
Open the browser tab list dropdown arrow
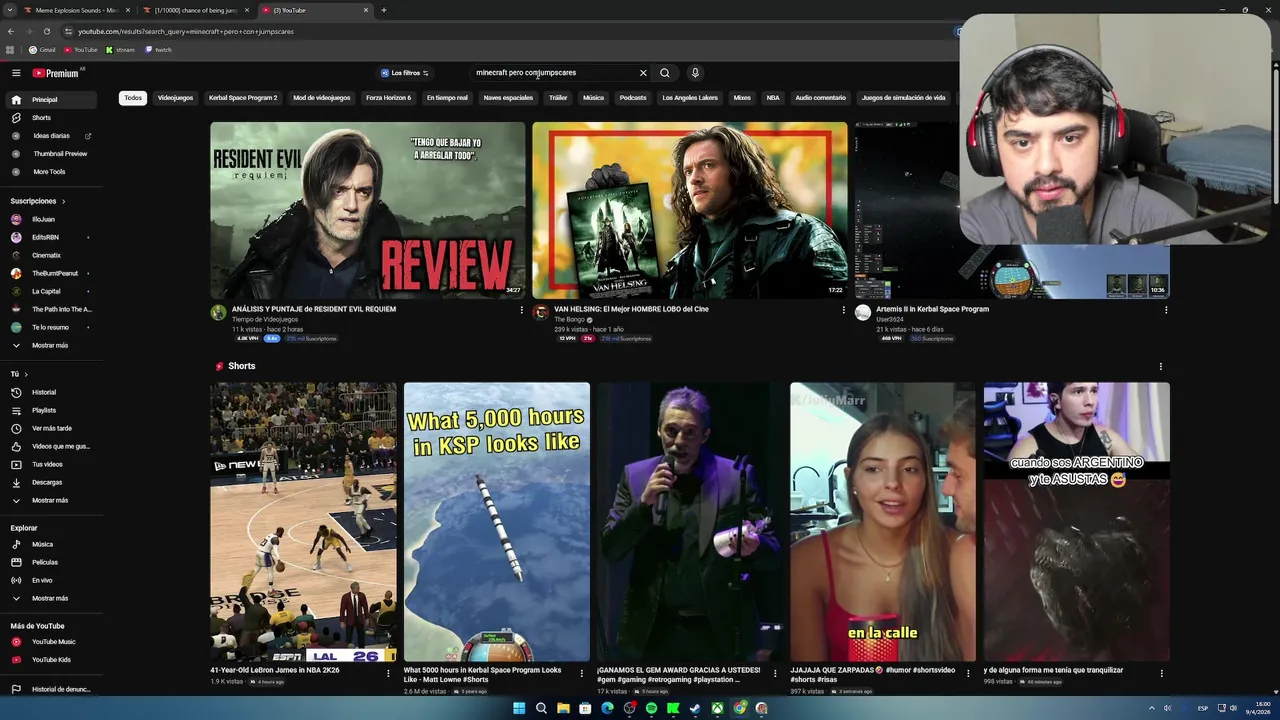[x=9, y=10]
